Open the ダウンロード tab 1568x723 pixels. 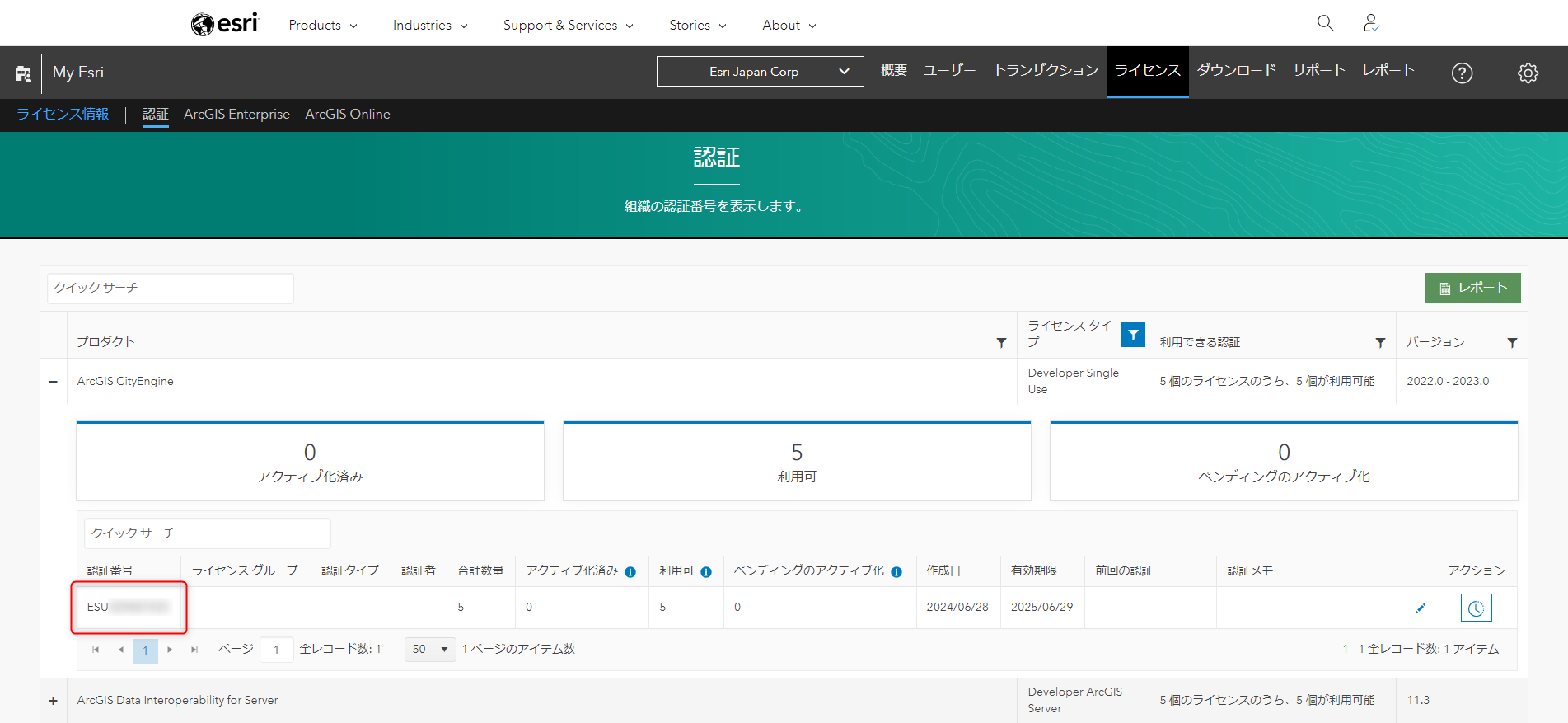pos(1236,71)
